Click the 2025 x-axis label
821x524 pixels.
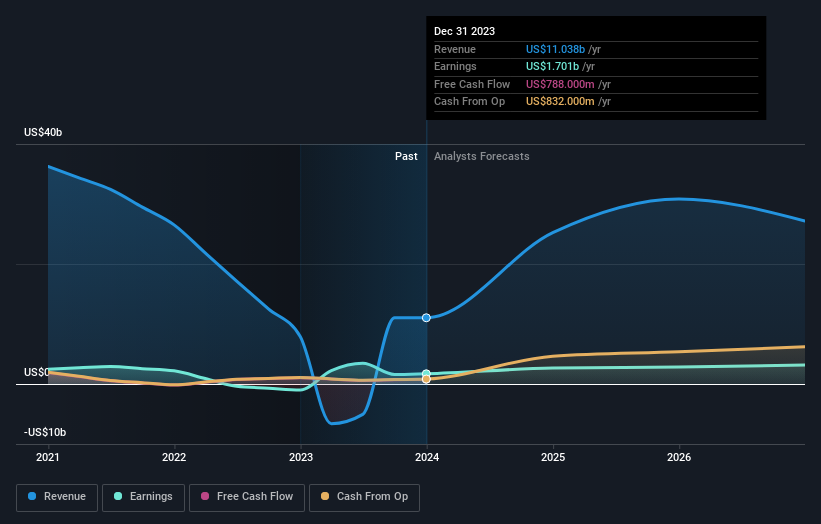pyautogui.click(x=553, y=457)
